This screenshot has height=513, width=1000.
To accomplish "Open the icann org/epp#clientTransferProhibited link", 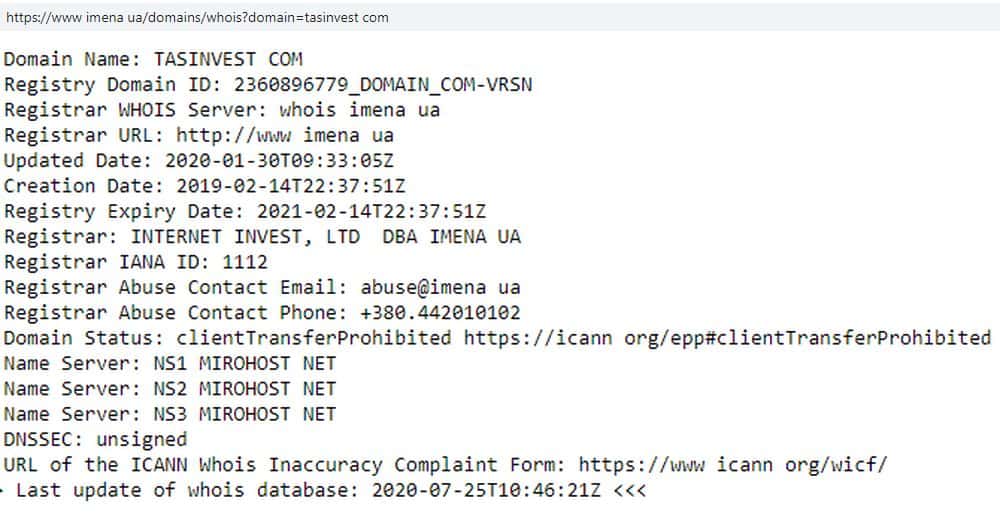I will [726, 337].
